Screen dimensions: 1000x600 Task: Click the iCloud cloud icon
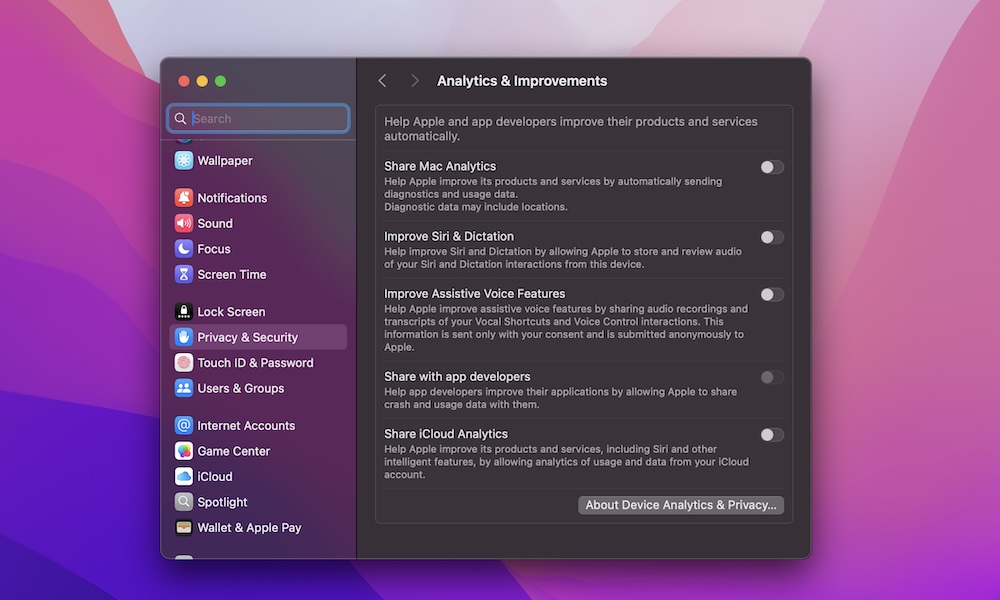[184, 476]
